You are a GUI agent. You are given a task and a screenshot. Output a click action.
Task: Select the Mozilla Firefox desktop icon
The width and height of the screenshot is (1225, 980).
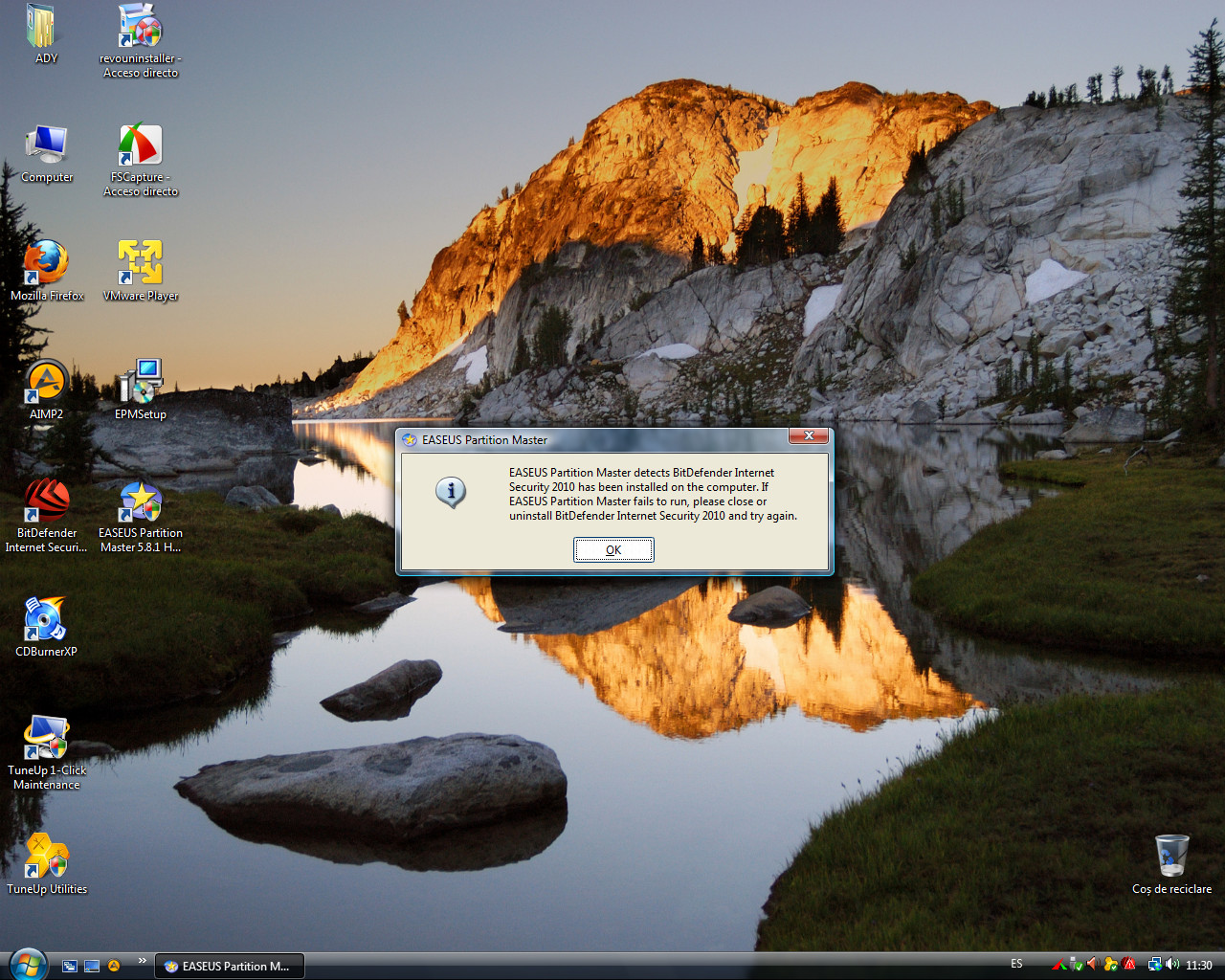(47, 271)
